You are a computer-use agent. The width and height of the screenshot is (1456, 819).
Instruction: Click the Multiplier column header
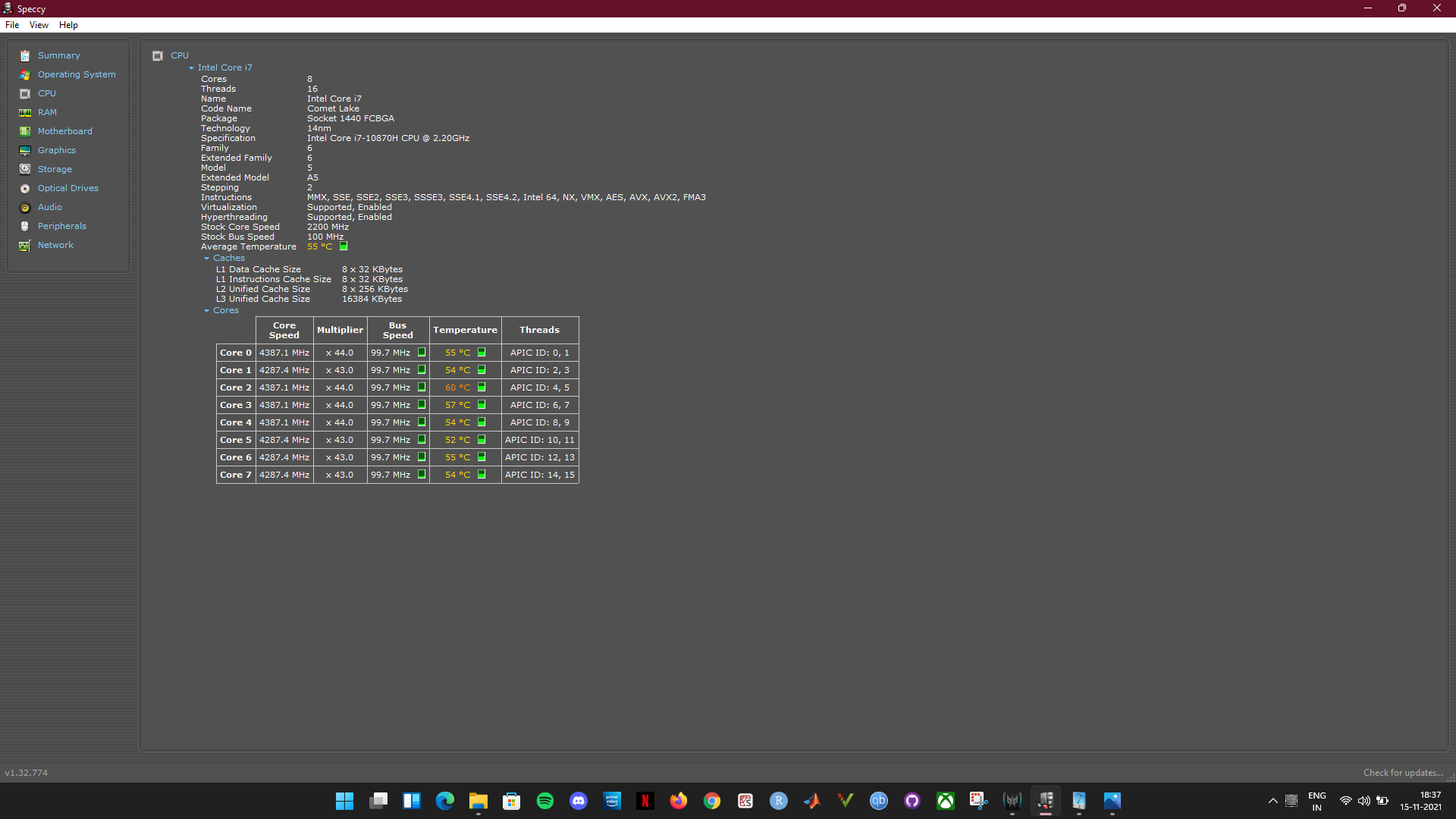(x=340, y=330)
